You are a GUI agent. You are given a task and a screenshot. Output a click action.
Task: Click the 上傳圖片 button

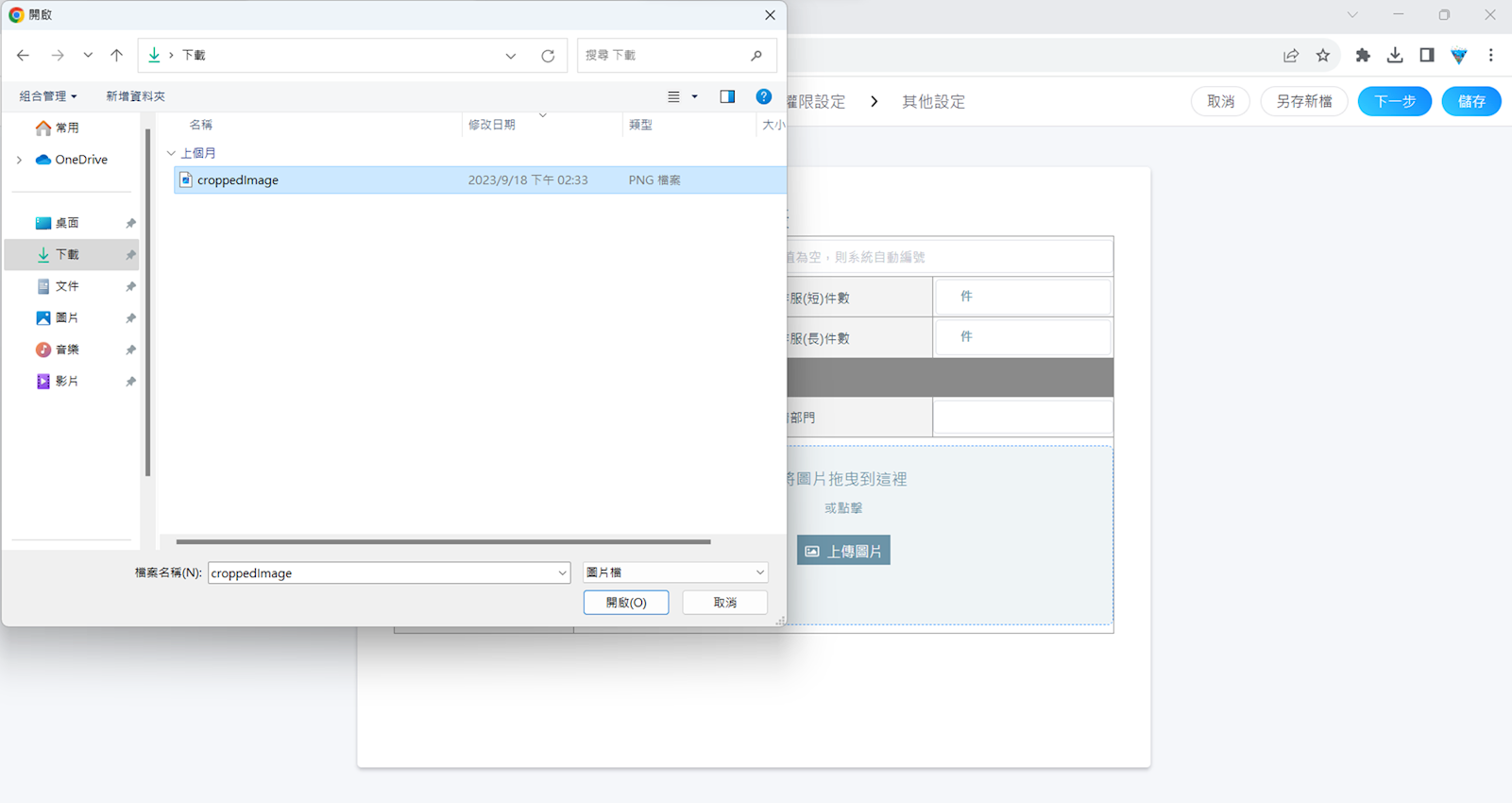coord(843,551)
